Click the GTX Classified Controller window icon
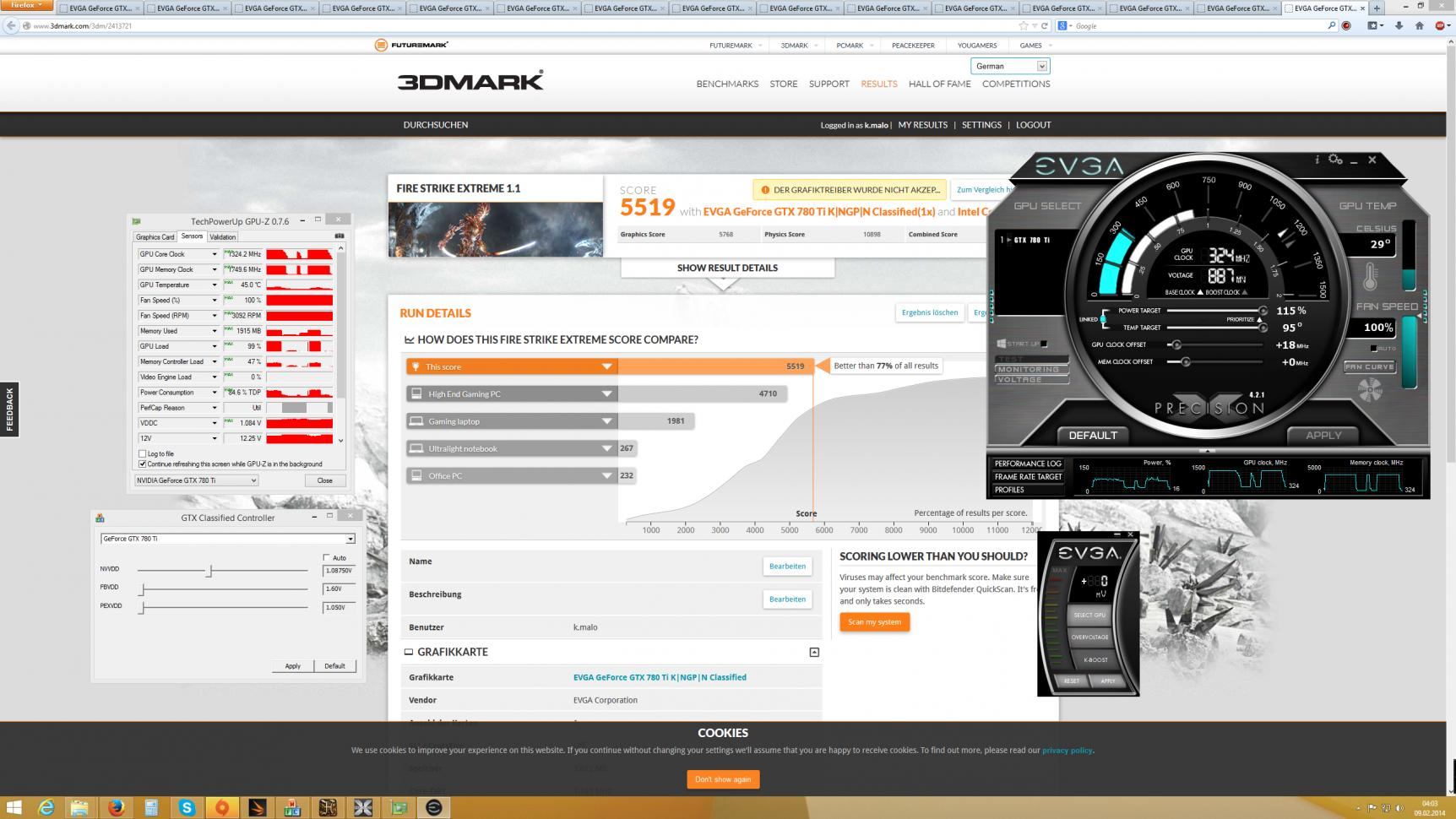This screenshot has height=819, width=1456. pos(100,518)
